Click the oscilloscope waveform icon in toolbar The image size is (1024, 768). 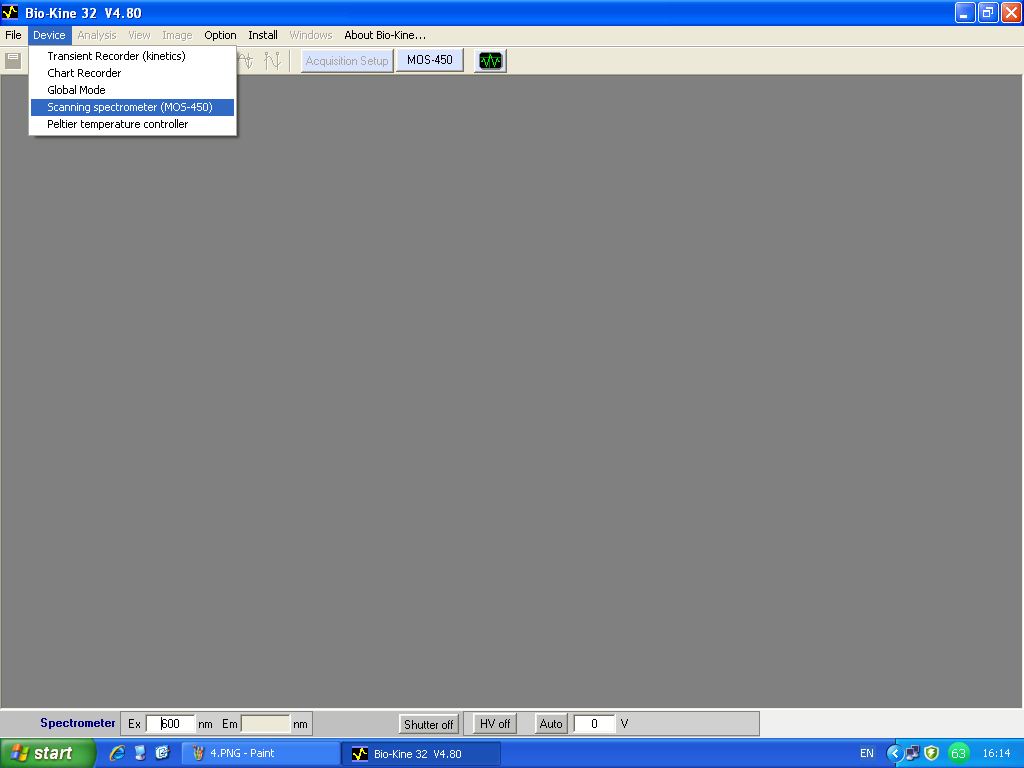point(490,61)
